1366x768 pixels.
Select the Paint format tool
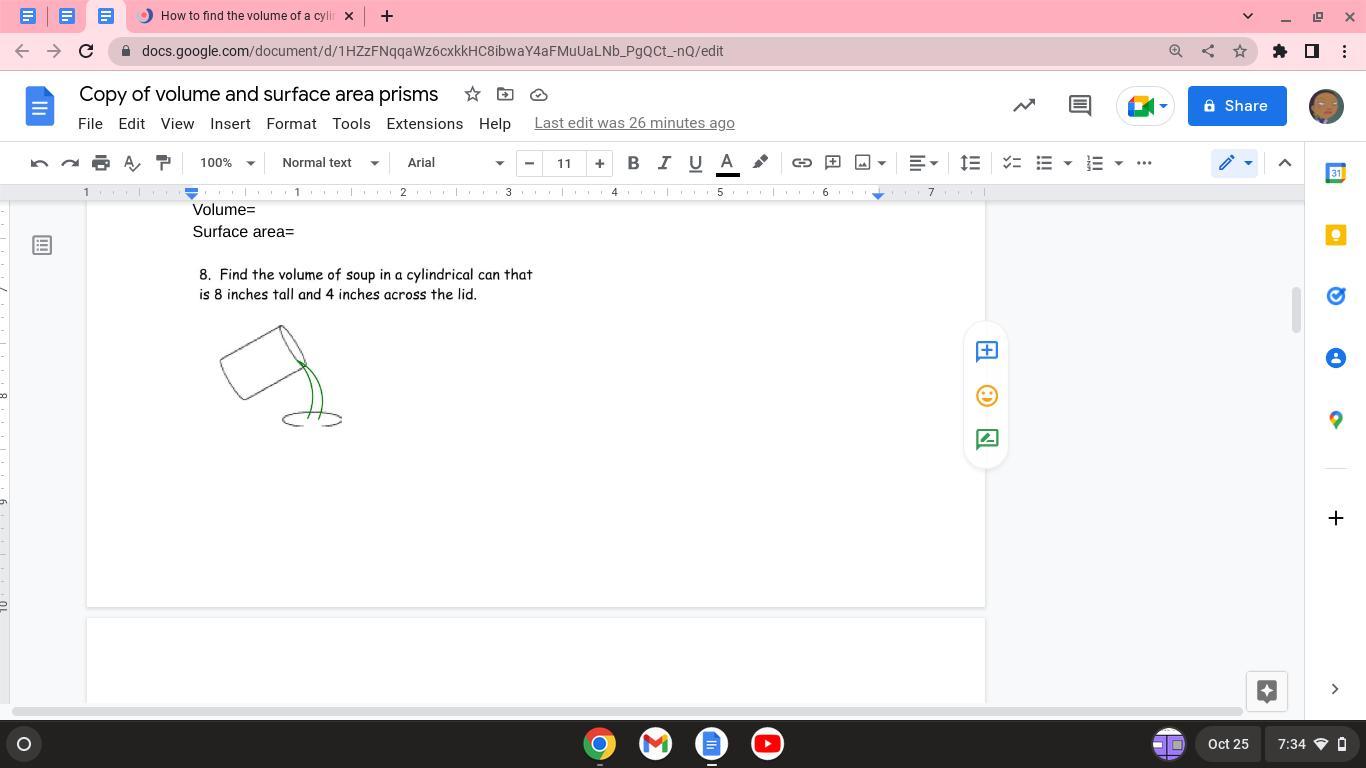(x=163, y=163)
